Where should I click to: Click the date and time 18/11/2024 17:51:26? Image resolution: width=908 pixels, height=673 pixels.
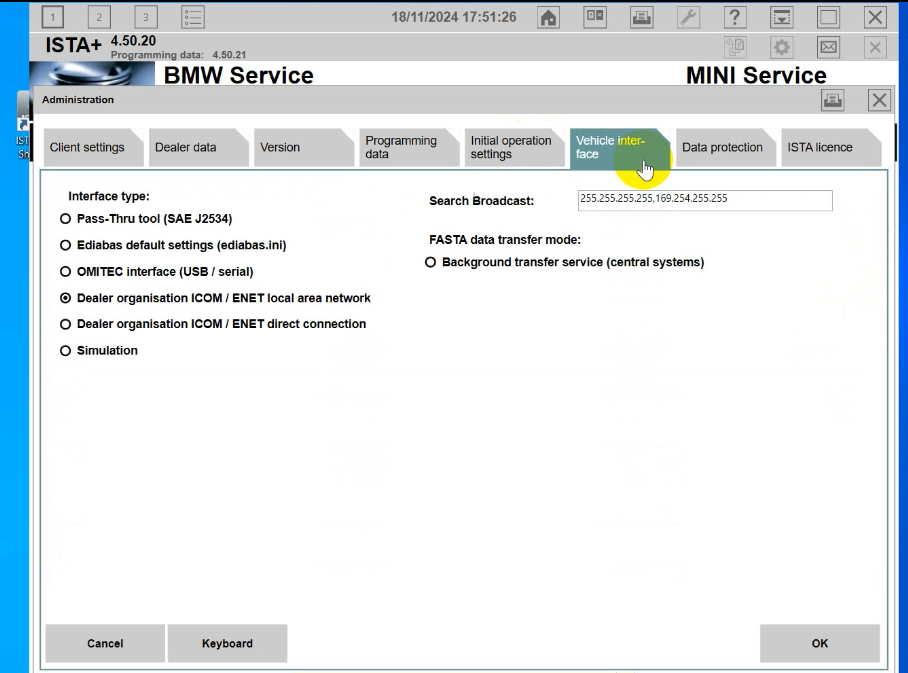[454, 17]
